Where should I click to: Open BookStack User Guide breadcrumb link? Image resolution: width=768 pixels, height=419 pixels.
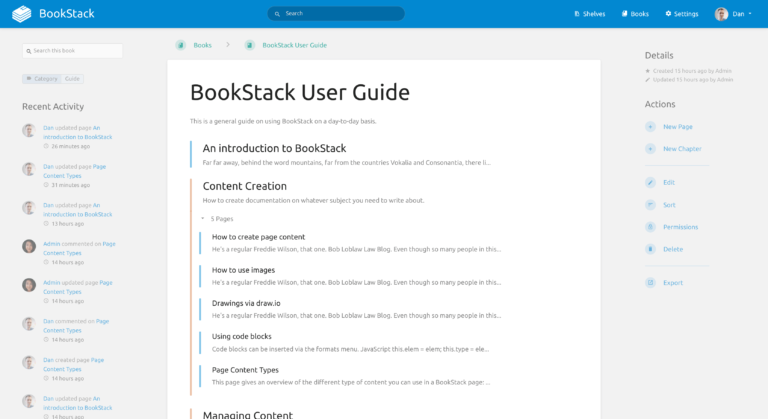coord(294,45)
